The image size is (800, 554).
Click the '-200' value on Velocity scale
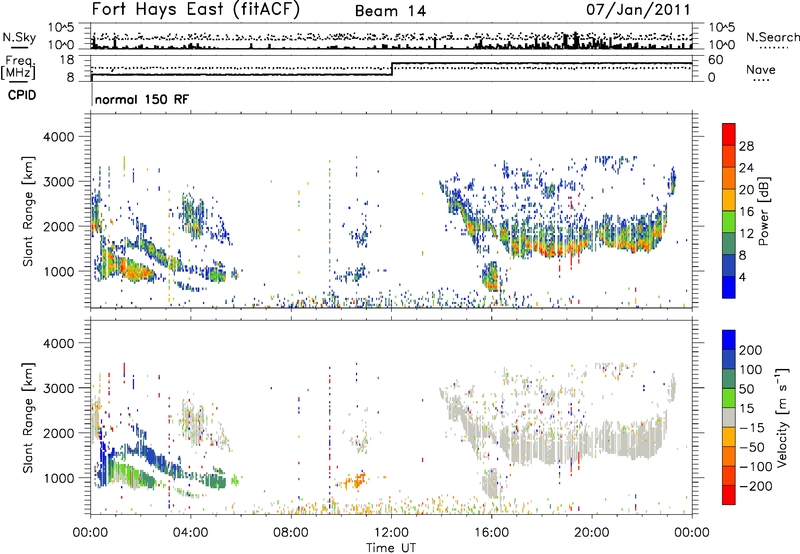tap(756, 486)
